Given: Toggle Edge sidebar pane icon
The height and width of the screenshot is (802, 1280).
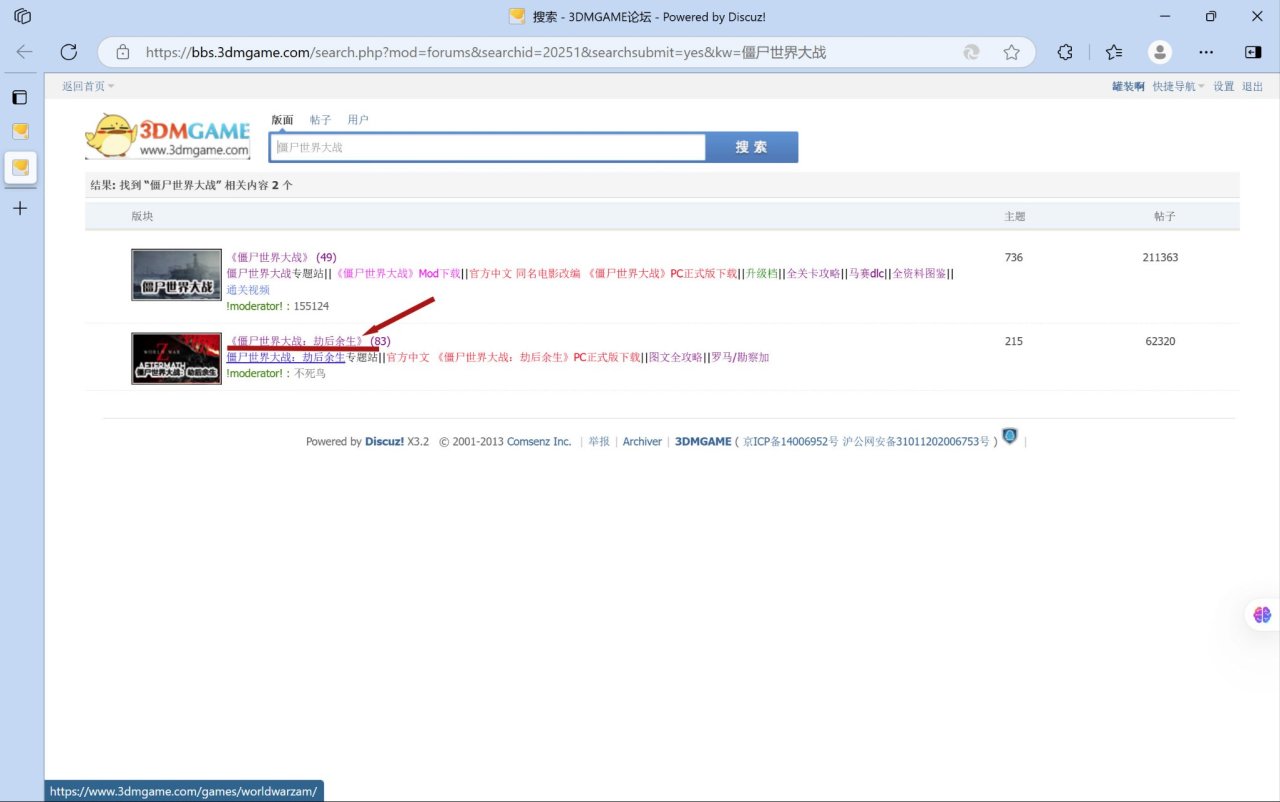Looking at the screenshot, I should coord(1253,52).
